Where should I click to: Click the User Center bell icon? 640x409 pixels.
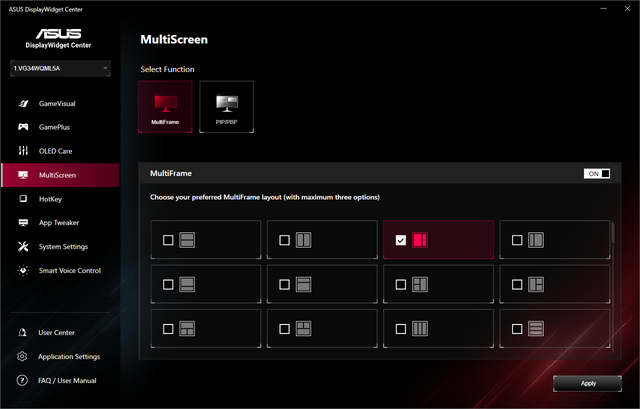(22, 332)
